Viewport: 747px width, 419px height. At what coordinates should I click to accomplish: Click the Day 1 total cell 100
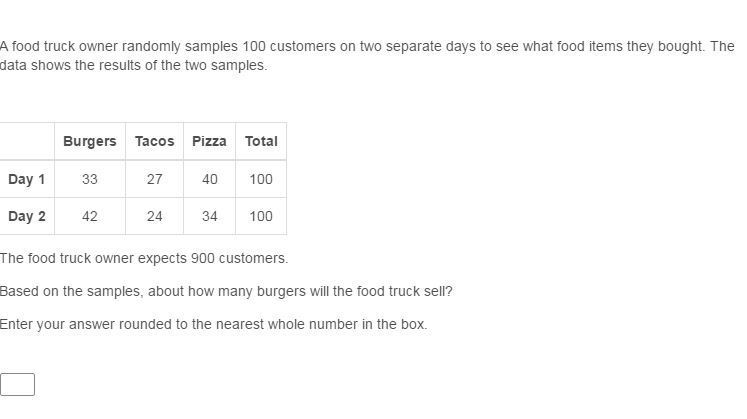click(x=261, y=179)
